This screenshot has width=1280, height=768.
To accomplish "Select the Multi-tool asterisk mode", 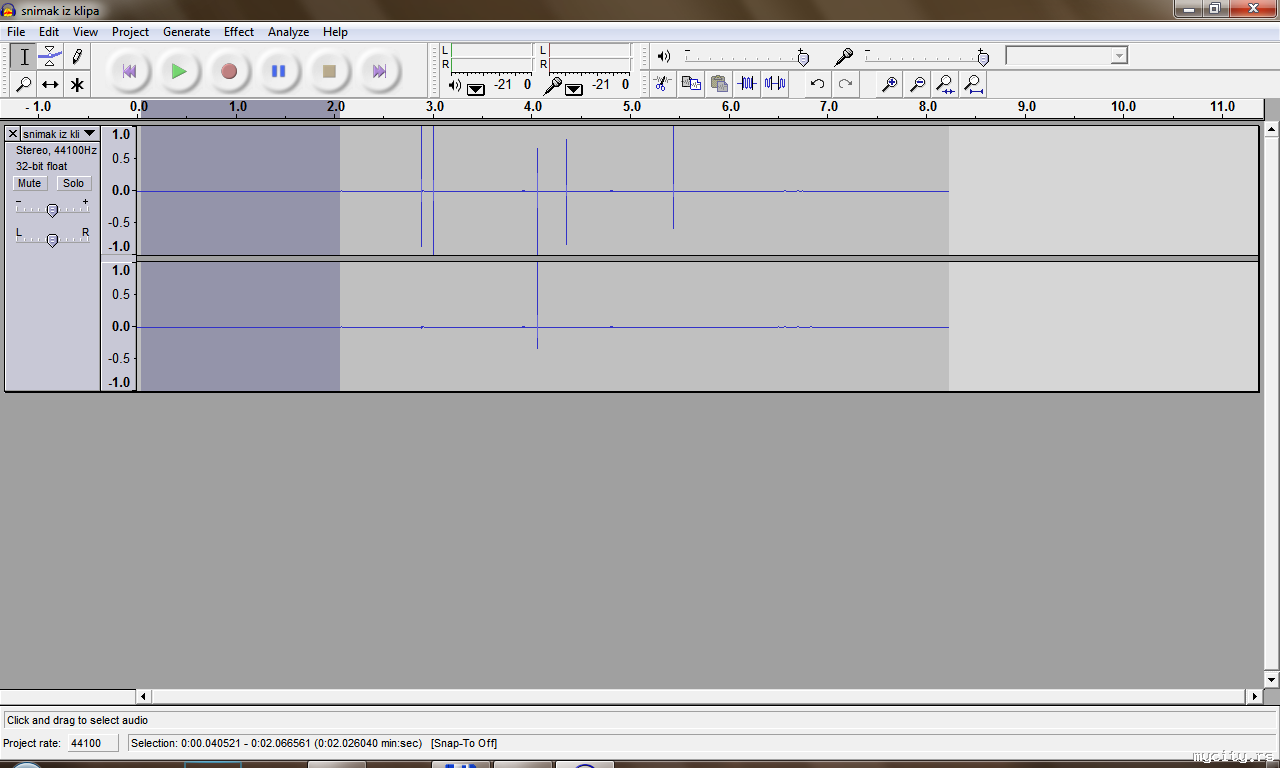I will click(x=77, y=84).
